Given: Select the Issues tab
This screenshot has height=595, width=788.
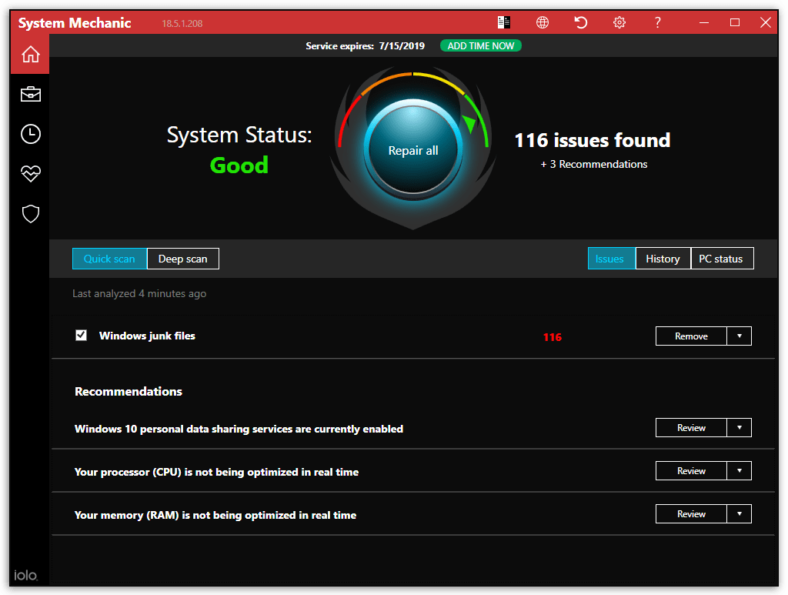Looking at the screenshot, I should tap(612, 258).
